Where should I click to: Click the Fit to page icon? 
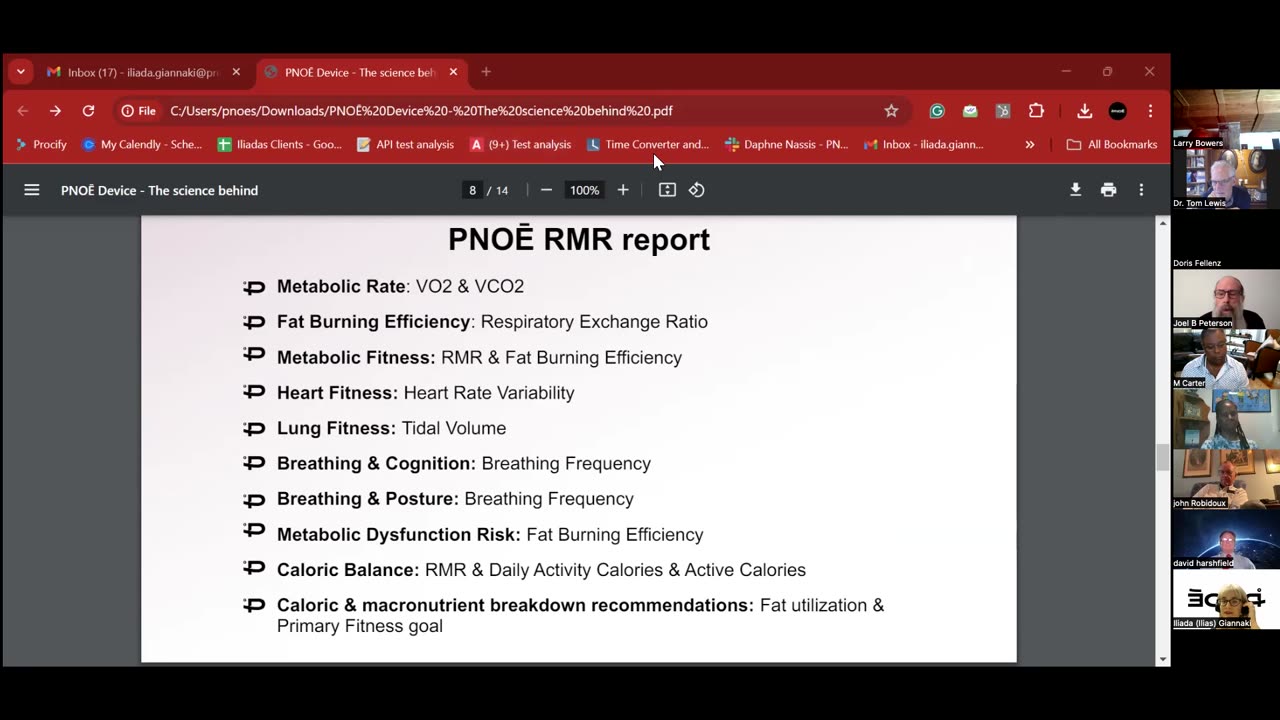point(667,190)
